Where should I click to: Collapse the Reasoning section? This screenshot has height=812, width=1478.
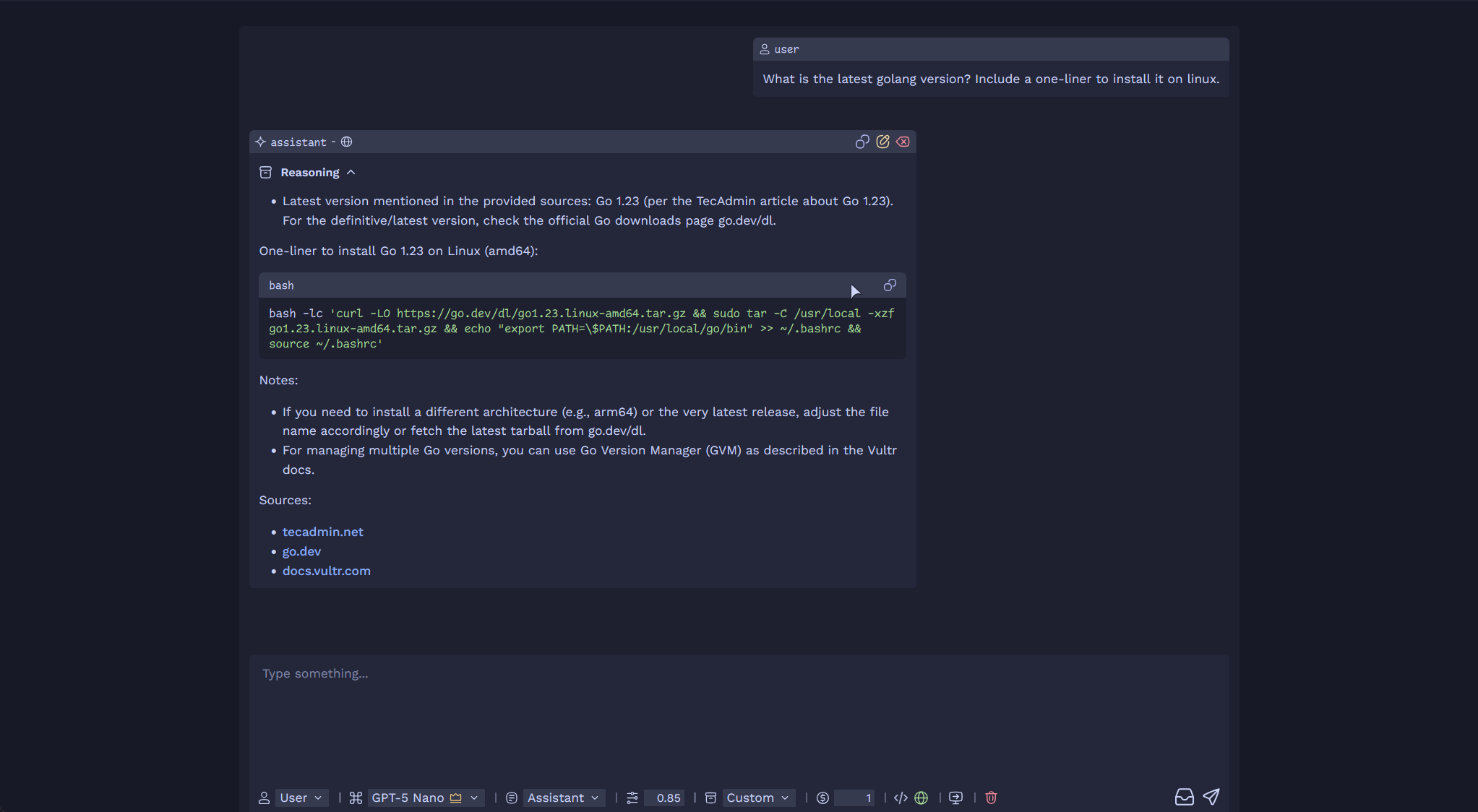[x=351, y=173]
